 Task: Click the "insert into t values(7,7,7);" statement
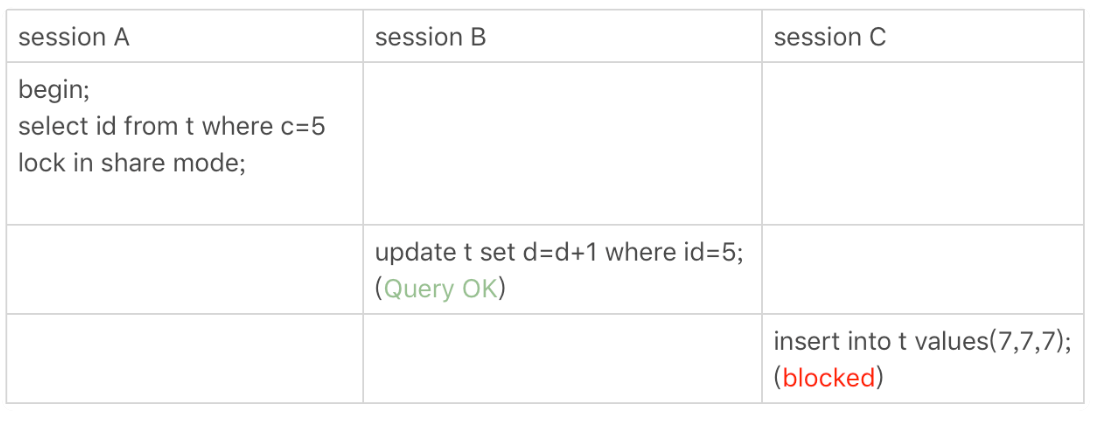922,341
